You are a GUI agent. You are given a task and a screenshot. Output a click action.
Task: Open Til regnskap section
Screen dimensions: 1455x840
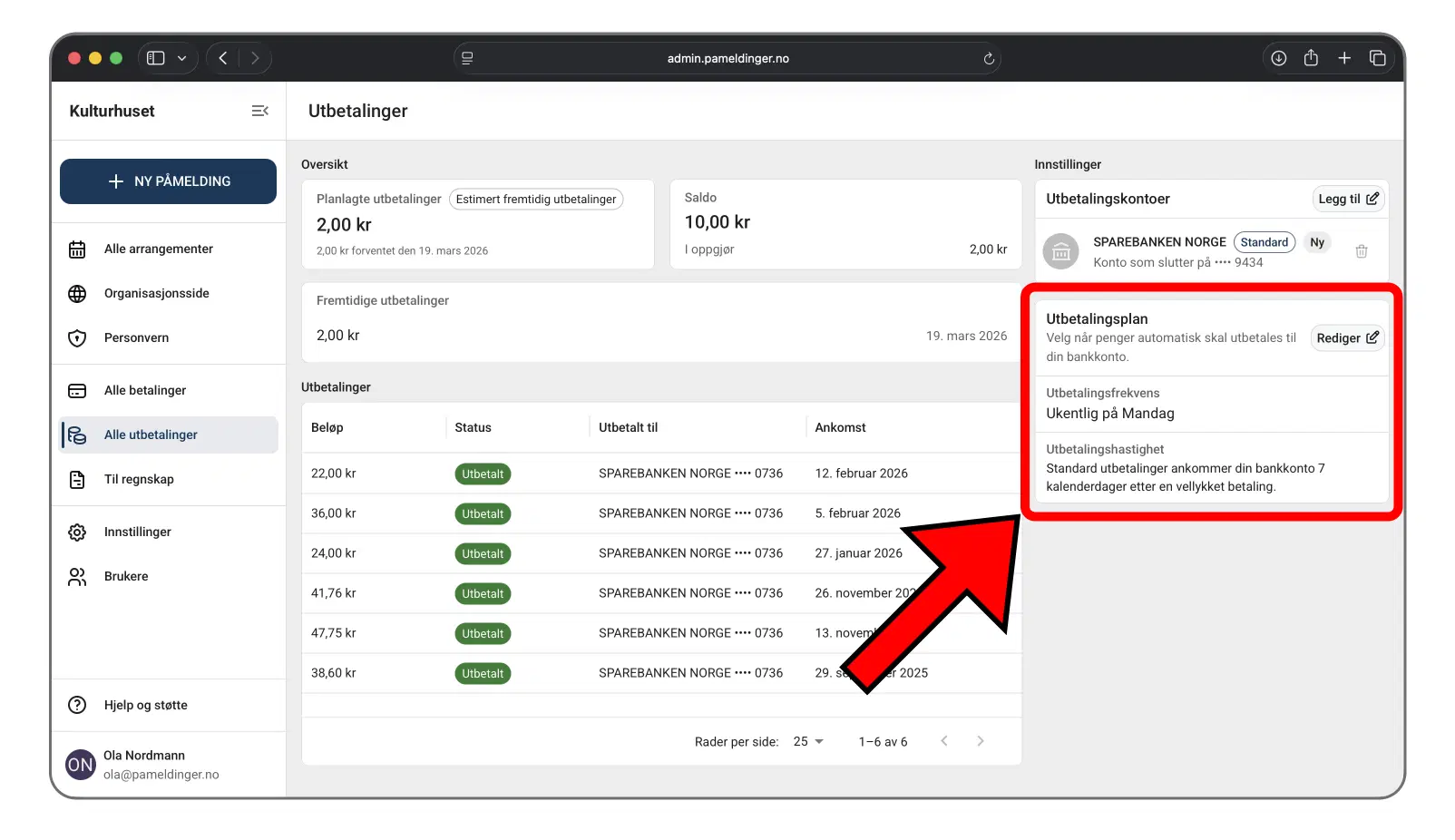click(138, 479)
